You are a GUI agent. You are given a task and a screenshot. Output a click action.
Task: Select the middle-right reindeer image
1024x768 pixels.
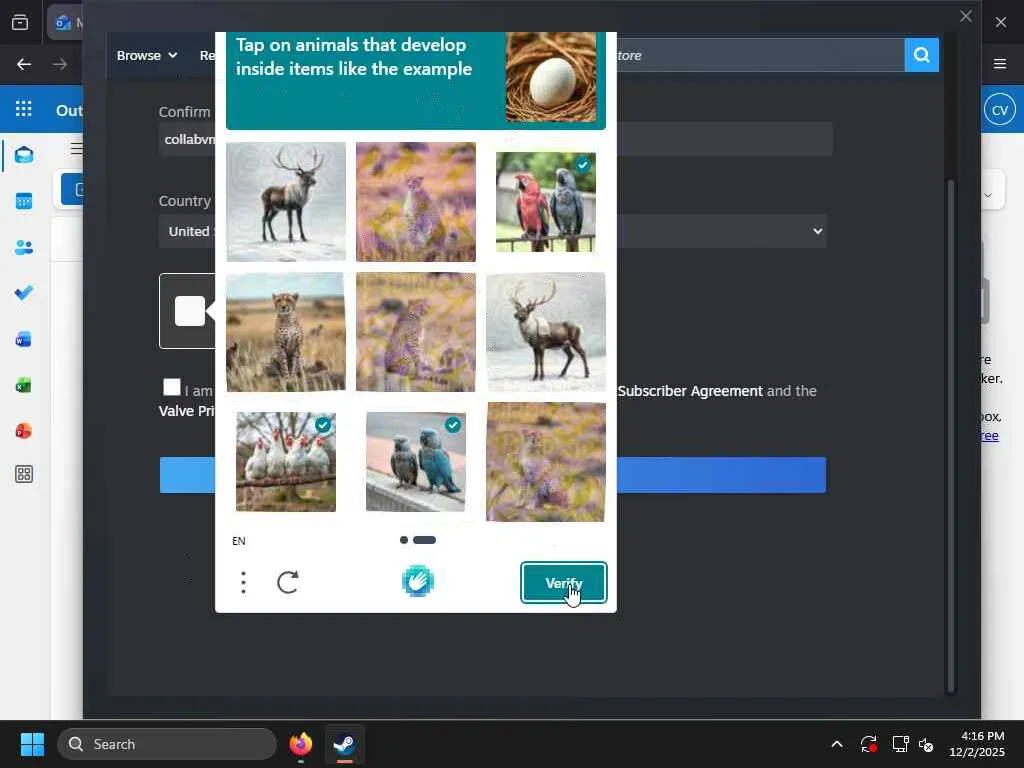(x=546, y=332)
